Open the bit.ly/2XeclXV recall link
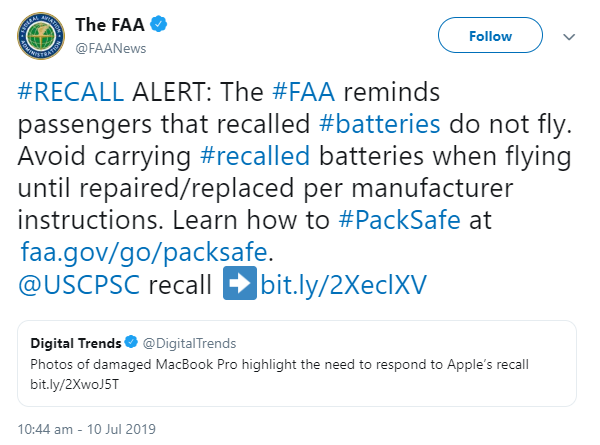The width and height of the screenshot is (600, 445). click(x=344, y=285)
